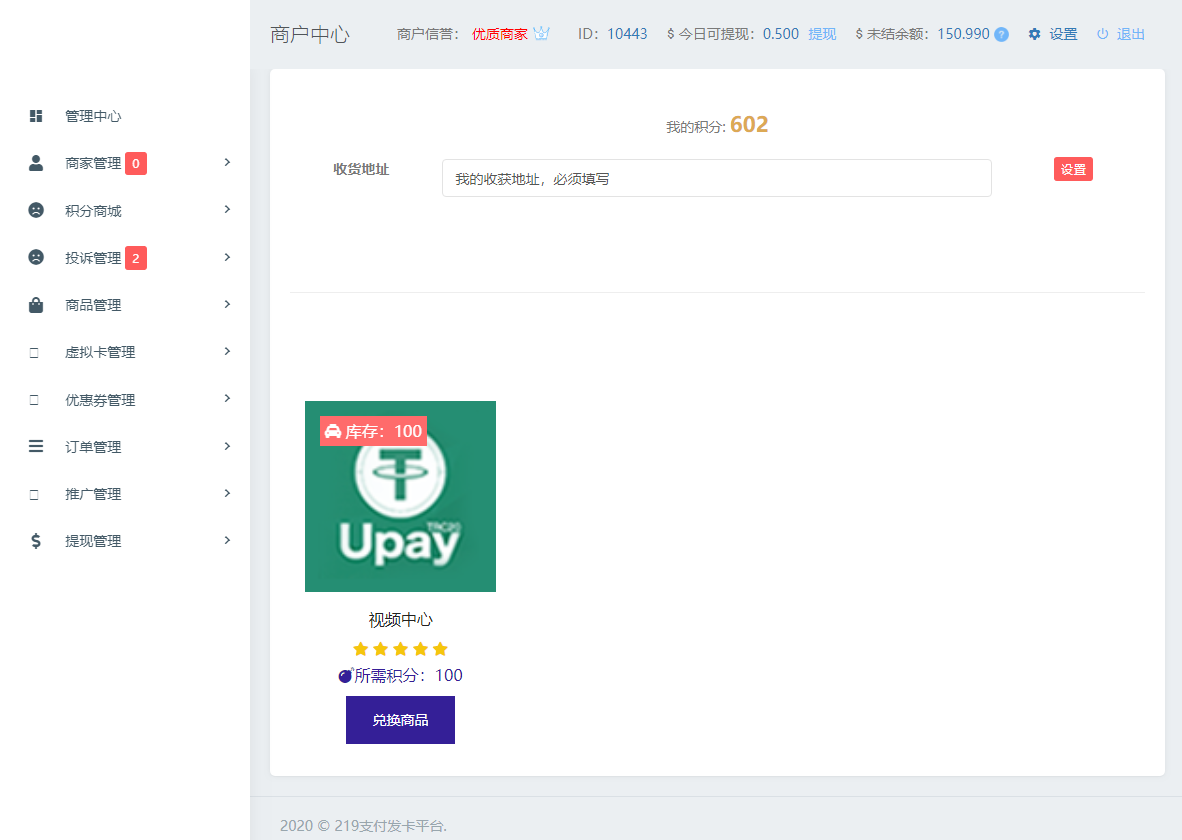Click the bomb icon beside 所需积分
This screenshot has height=840, width=1182.
pyautogui.click(x=345, y=675)
